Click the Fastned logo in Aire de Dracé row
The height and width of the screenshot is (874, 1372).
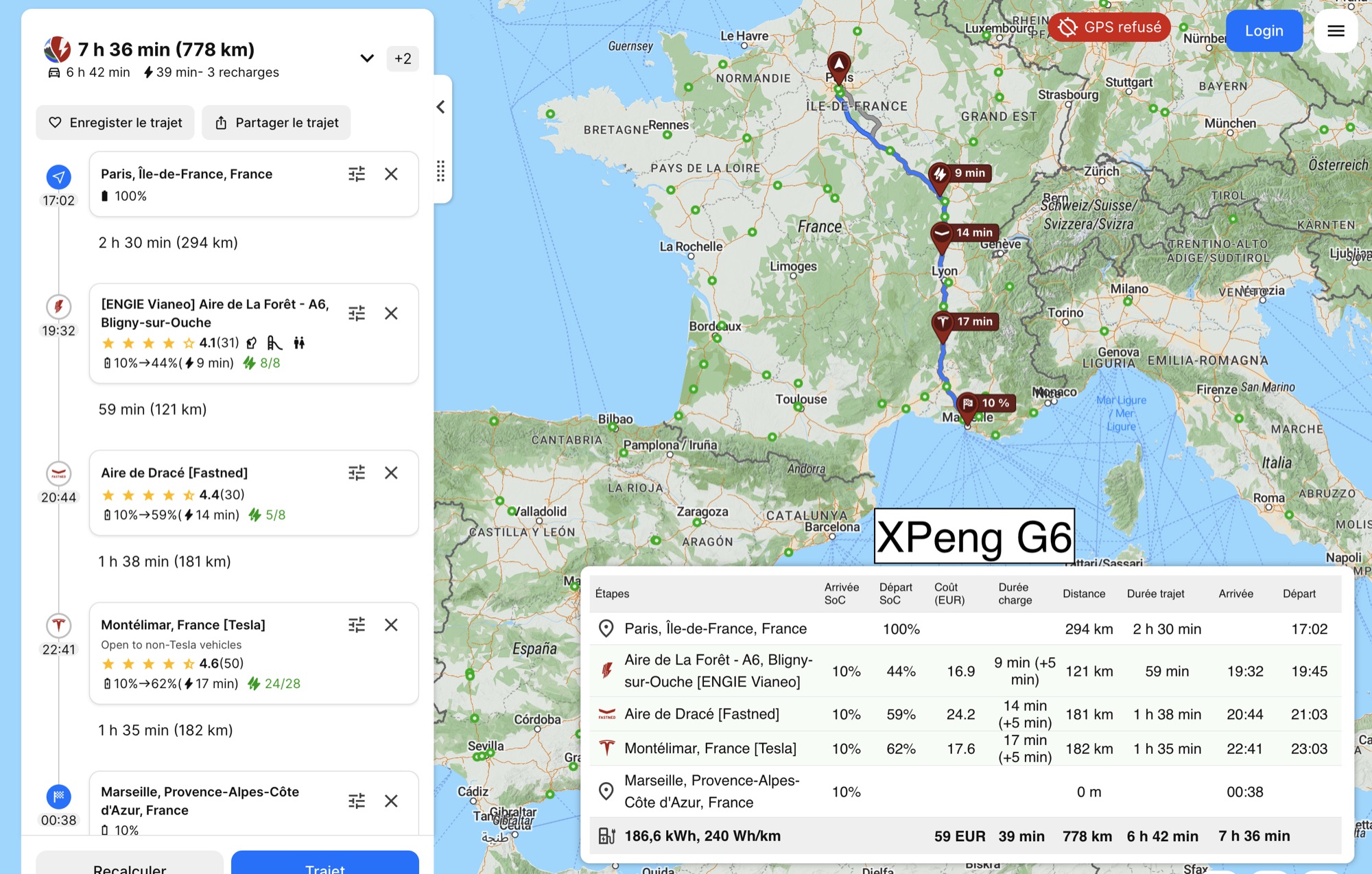tap(606, 714)
